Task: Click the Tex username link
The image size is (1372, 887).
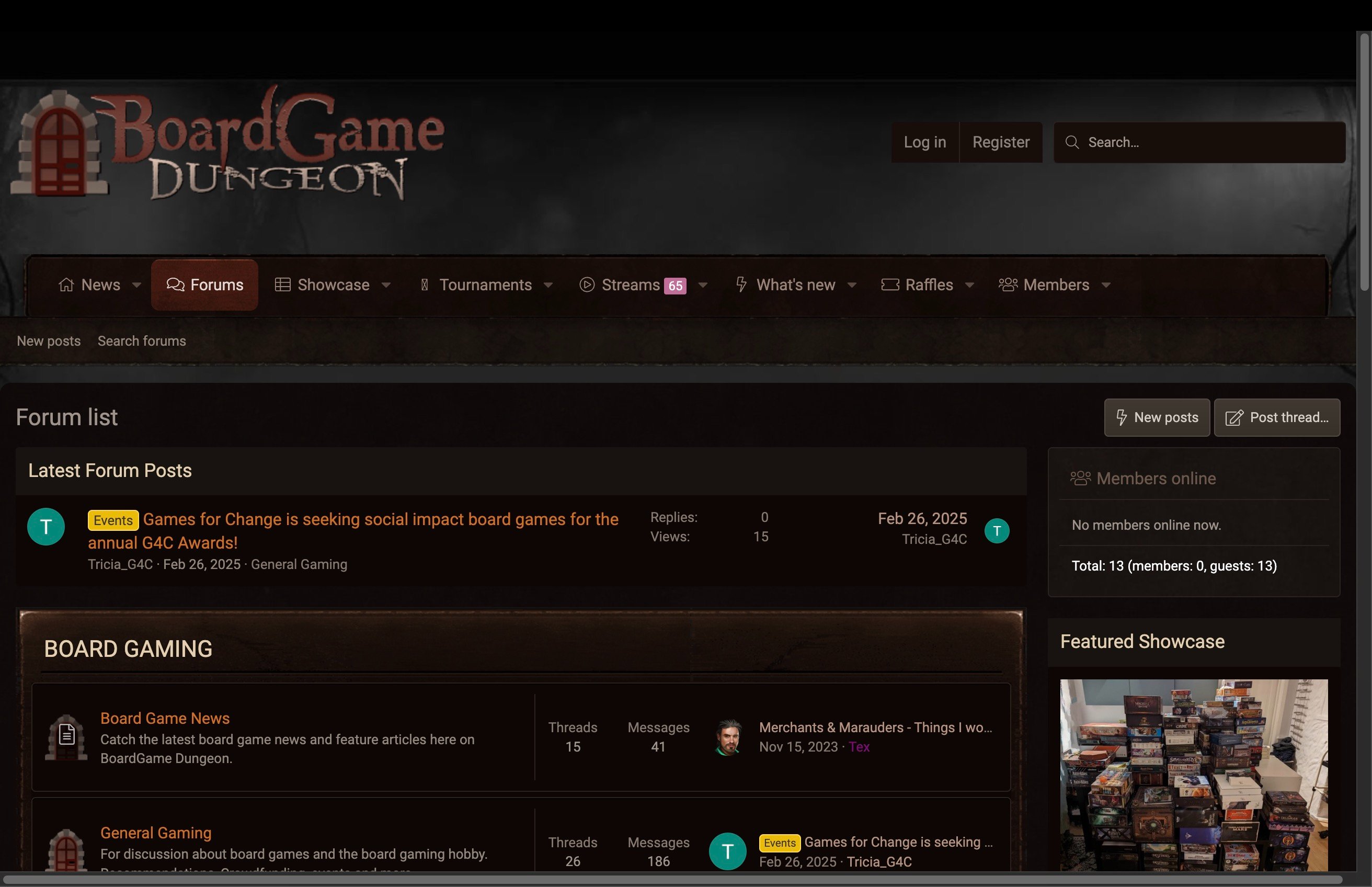Action: coord(859,747)
